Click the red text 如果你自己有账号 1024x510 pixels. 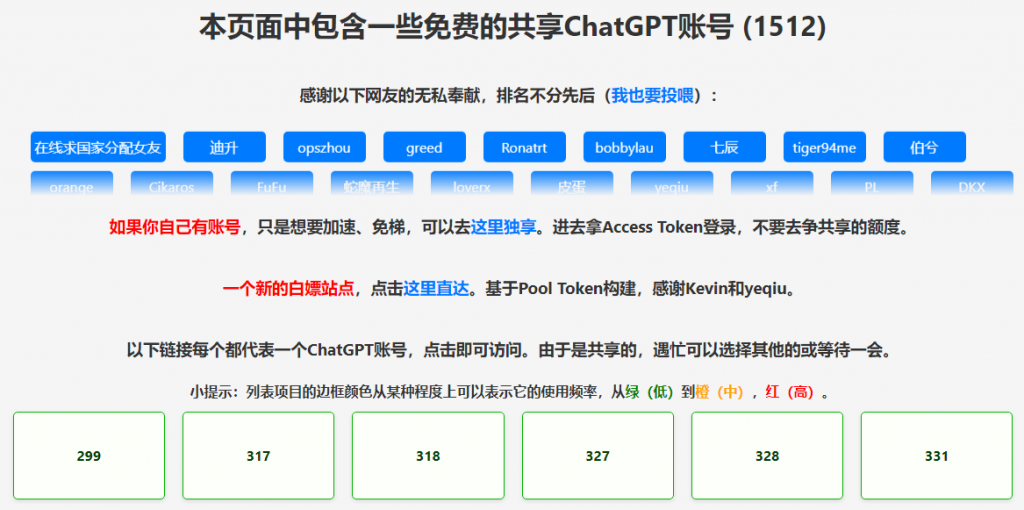[x=174, y=228]
